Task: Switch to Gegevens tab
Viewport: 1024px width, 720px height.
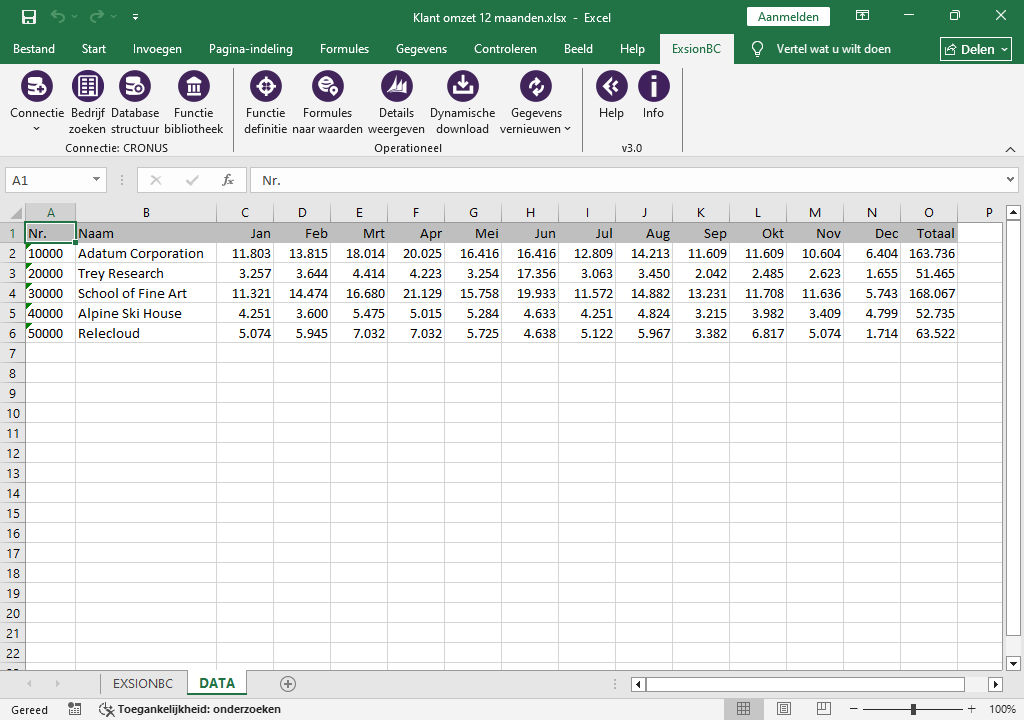Action: point(421,49)
